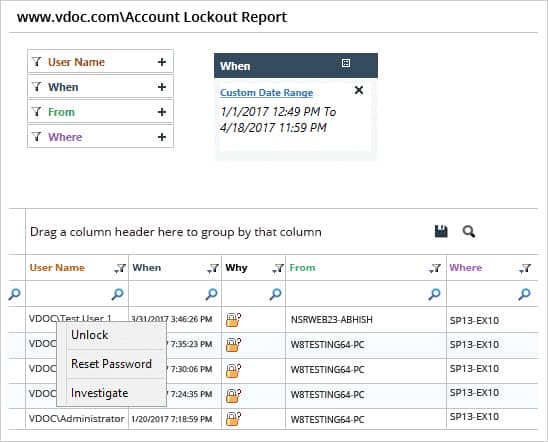
Task: Click the plus icon next to User Name filter
Action: (161, 62)
